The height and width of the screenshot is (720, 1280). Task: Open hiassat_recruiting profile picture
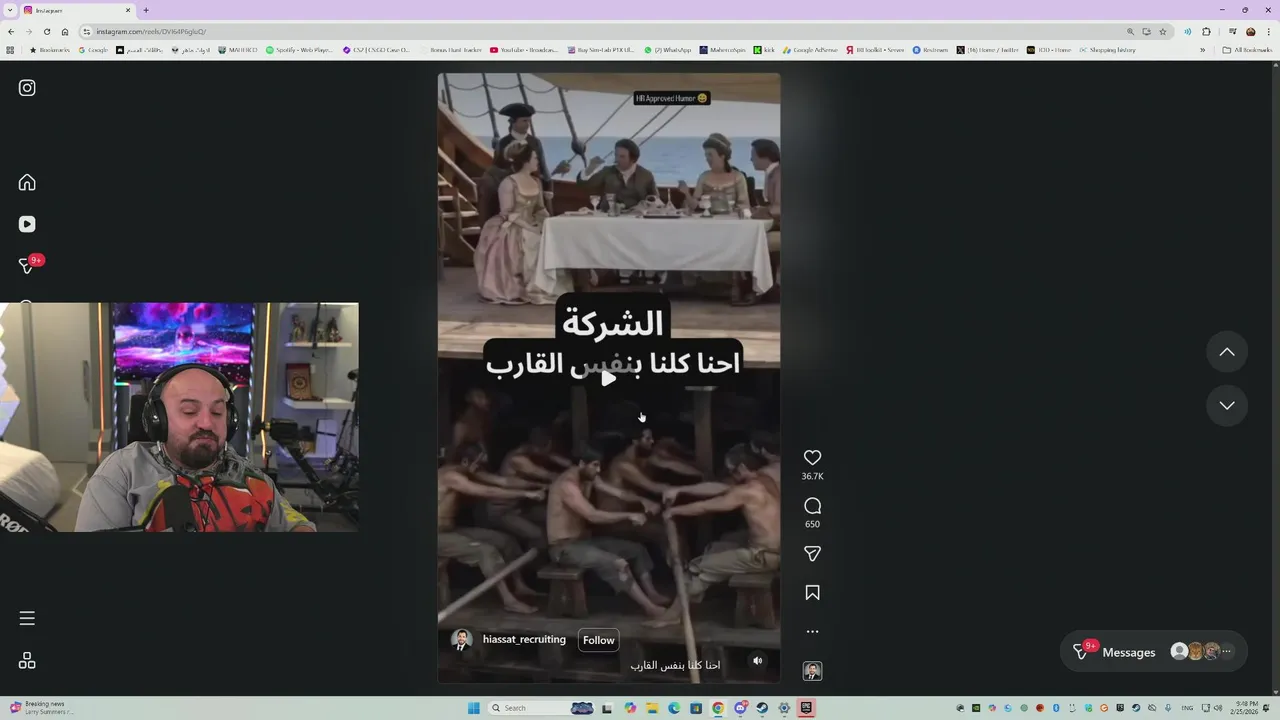tap(462, 640)
